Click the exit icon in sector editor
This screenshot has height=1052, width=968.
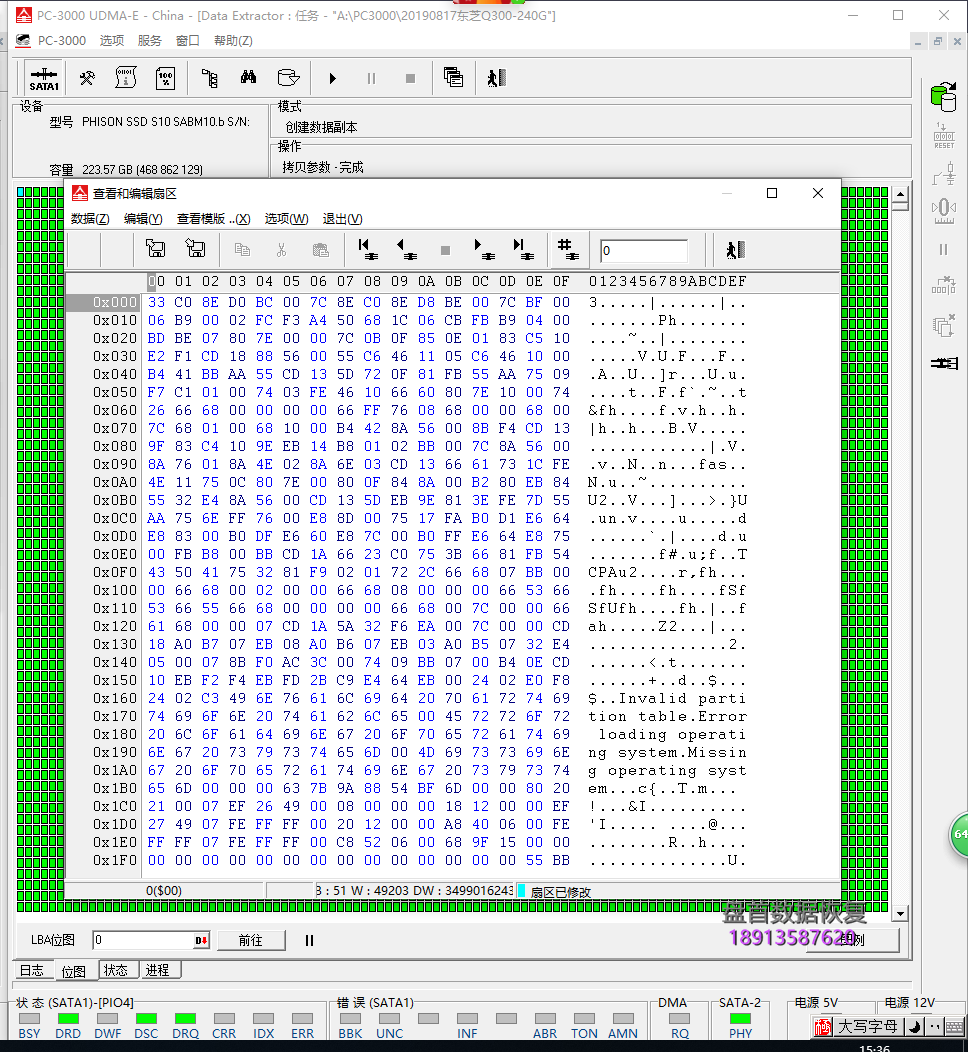(x=735, y=249)
